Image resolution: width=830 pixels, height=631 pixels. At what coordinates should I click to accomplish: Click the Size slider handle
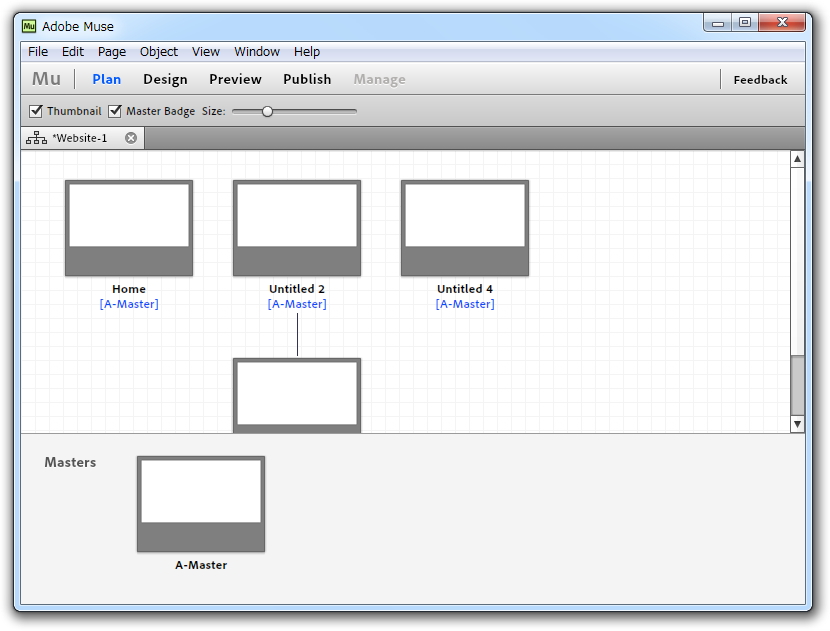click(267, 111)
